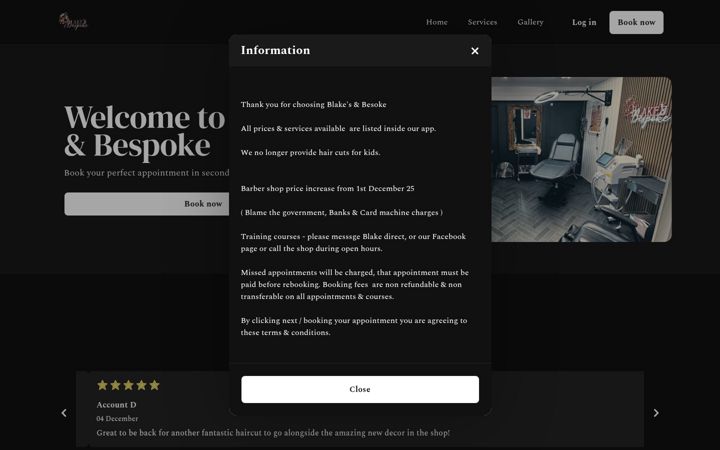
Task: Click the 'Blame the government, Banks & Card machine charges' line
Action: click(342, 213)
